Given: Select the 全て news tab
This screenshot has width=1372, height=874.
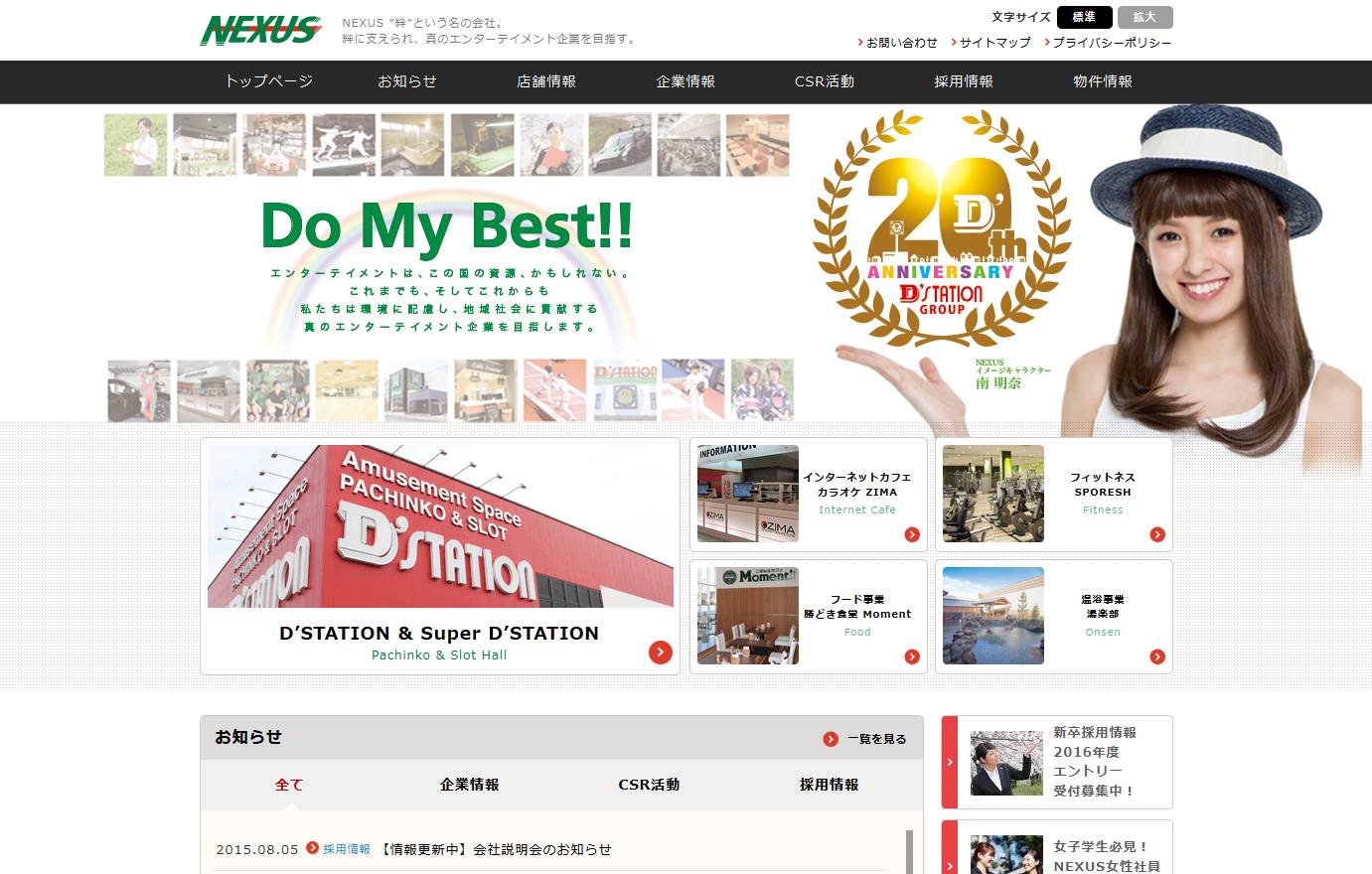Looking at the screenshot, I should tap(289, 785).
